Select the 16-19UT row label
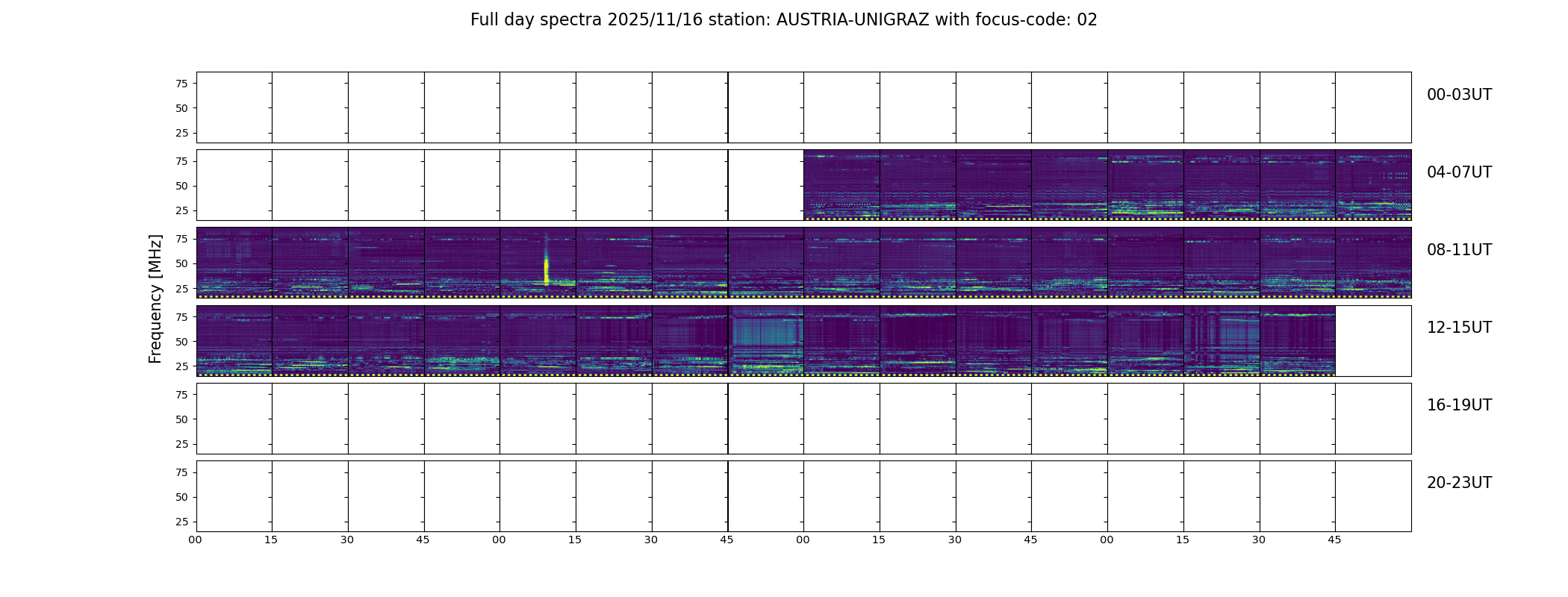 (1459, 405)
